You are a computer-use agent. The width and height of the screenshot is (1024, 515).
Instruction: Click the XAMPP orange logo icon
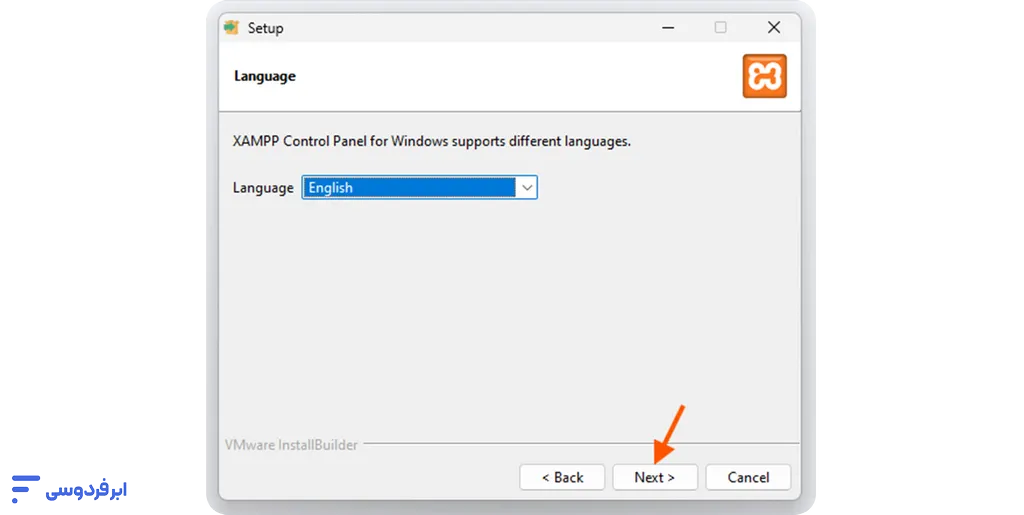pyautogui.click(x=765, y=76)
